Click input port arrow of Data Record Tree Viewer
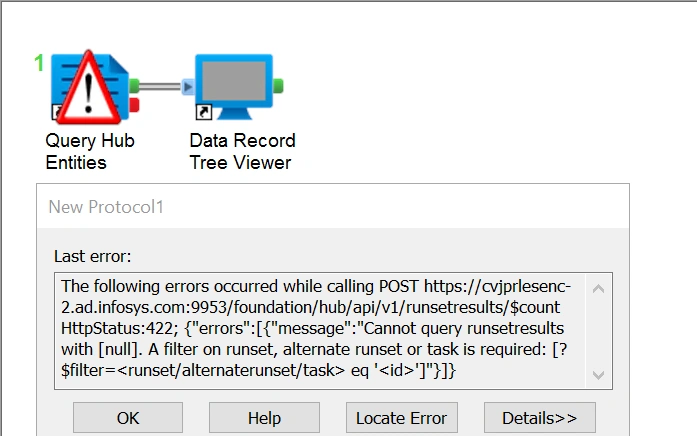 [187, 87]
